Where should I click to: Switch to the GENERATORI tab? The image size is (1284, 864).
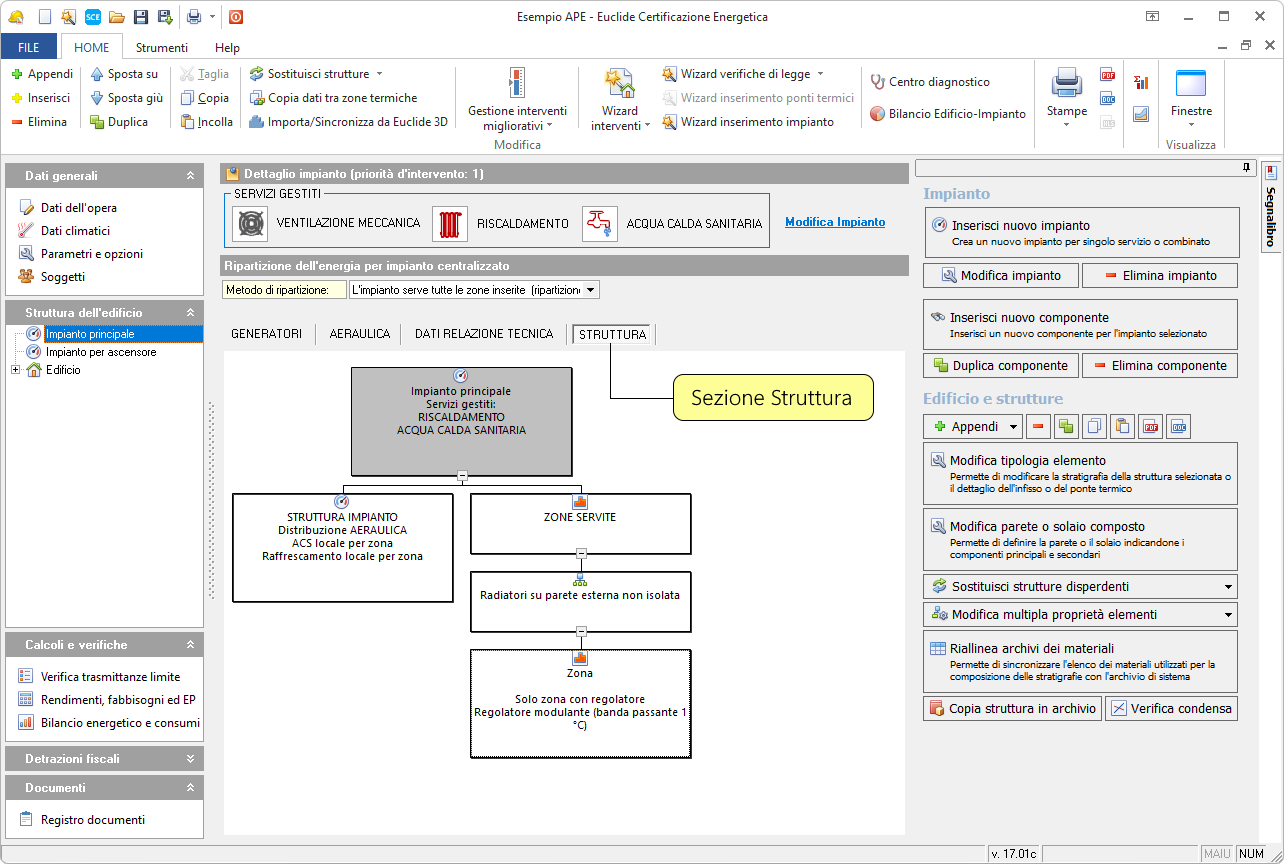coord(266,334)
